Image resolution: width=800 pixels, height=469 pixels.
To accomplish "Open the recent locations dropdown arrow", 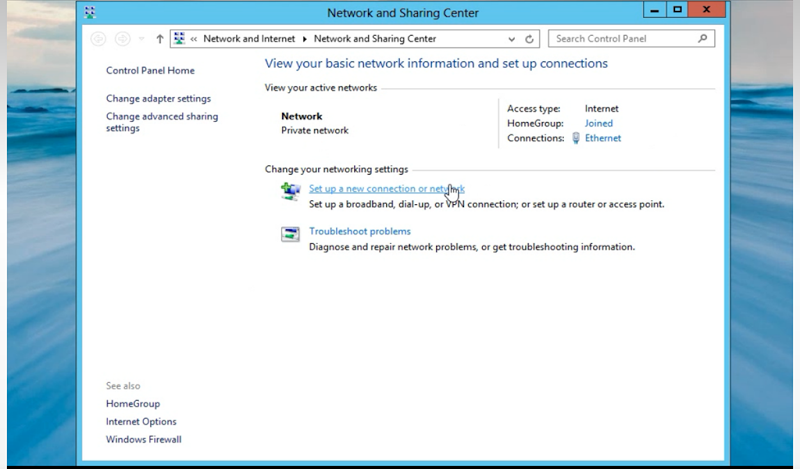I will [141, 39].
